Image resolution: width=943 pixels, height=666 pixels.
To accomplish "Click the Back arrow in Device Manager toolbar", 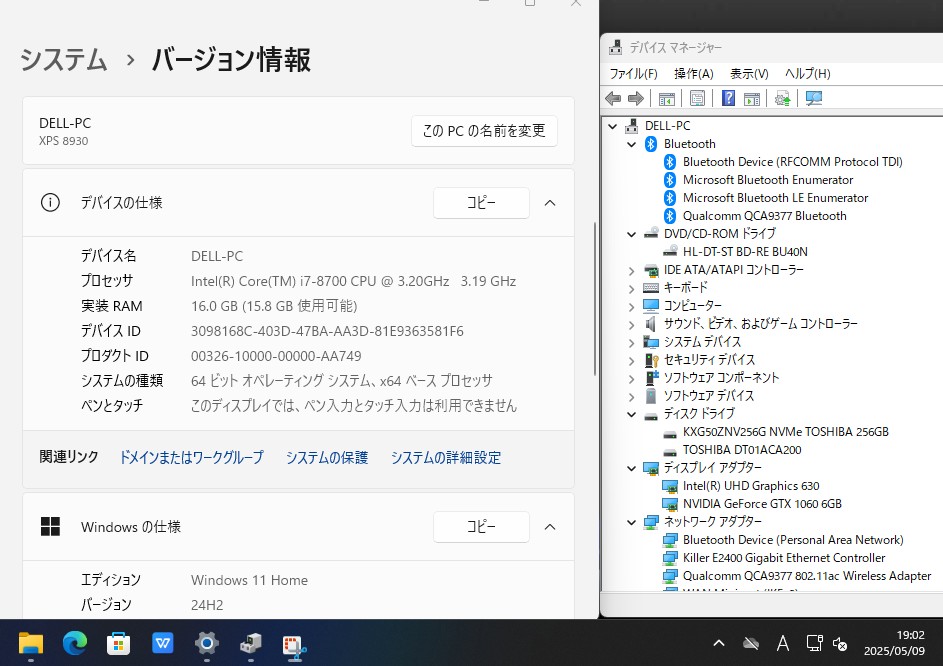I will 613,98.
